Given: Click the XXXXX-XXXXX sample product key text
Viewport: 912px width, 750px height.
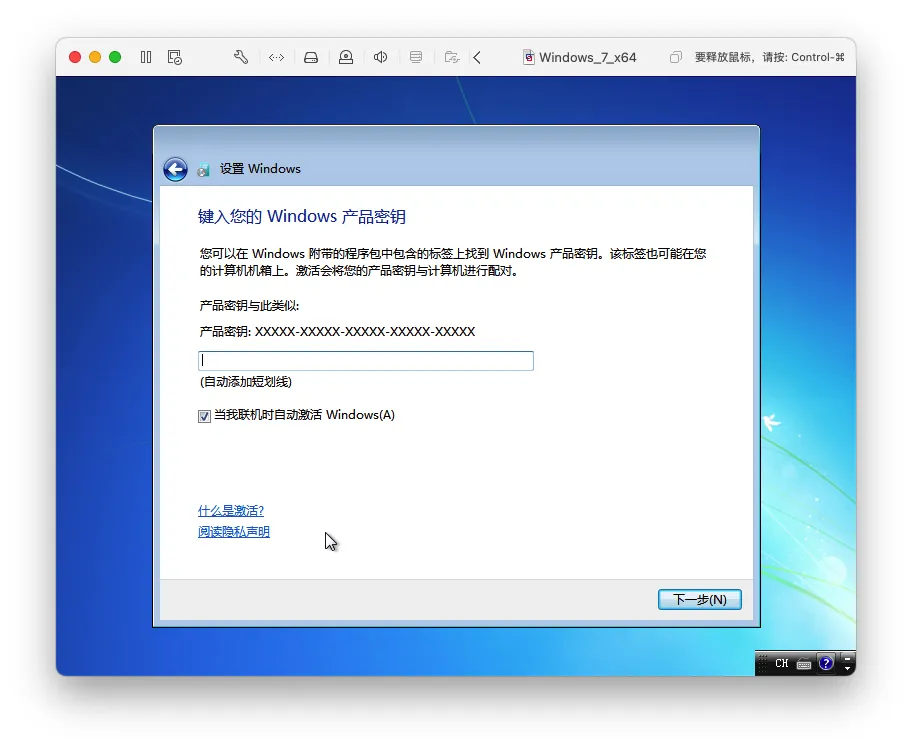Looking at the screenshot, I should click(365, 332).
